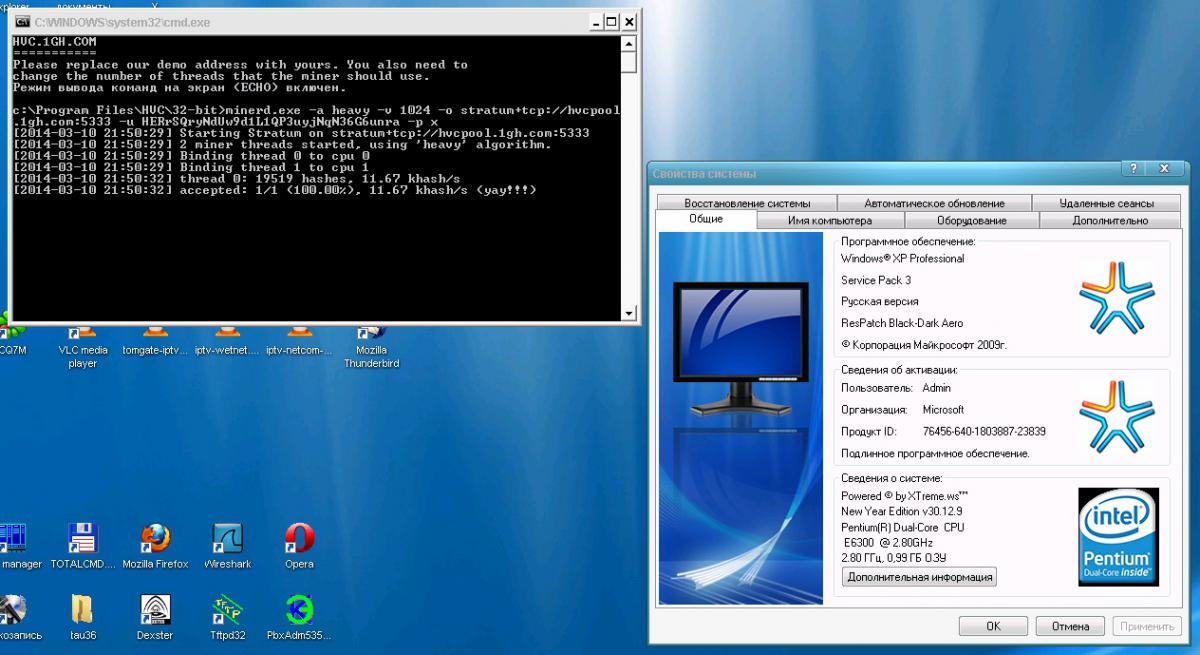Click the cmd.exe title bar system icon

pyautogui.click(x=22, y=22)
